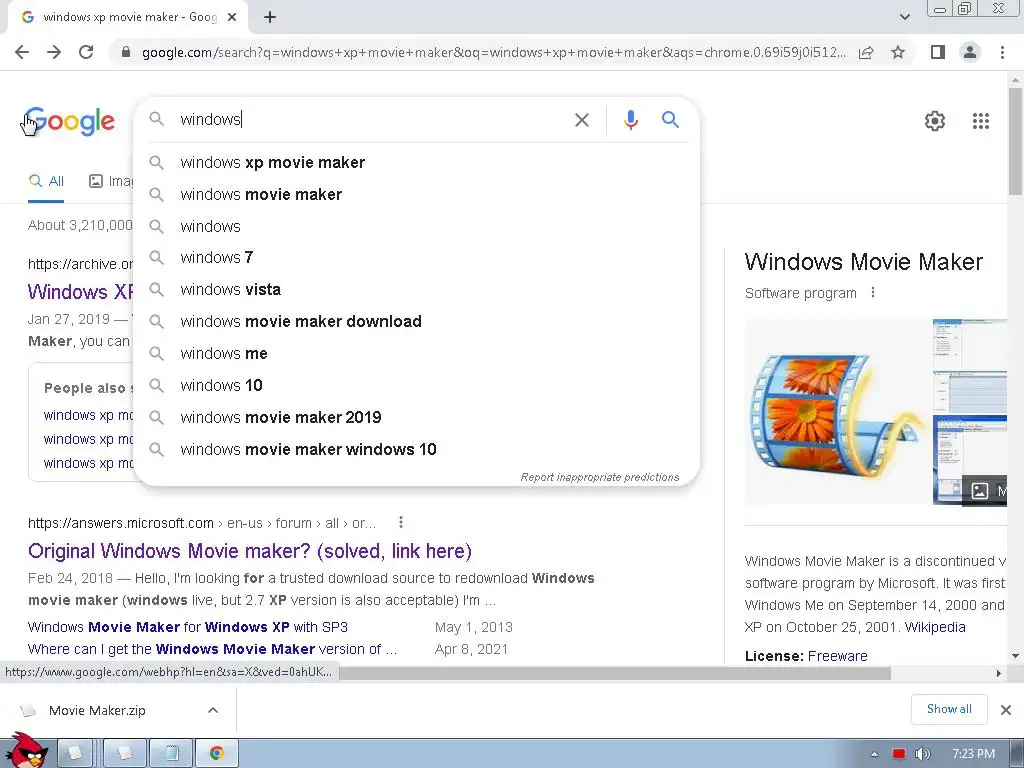This screenshot has width=1024, height=768.
Task: Go forward with the browser forward arrow
Action: coord(54,52)
